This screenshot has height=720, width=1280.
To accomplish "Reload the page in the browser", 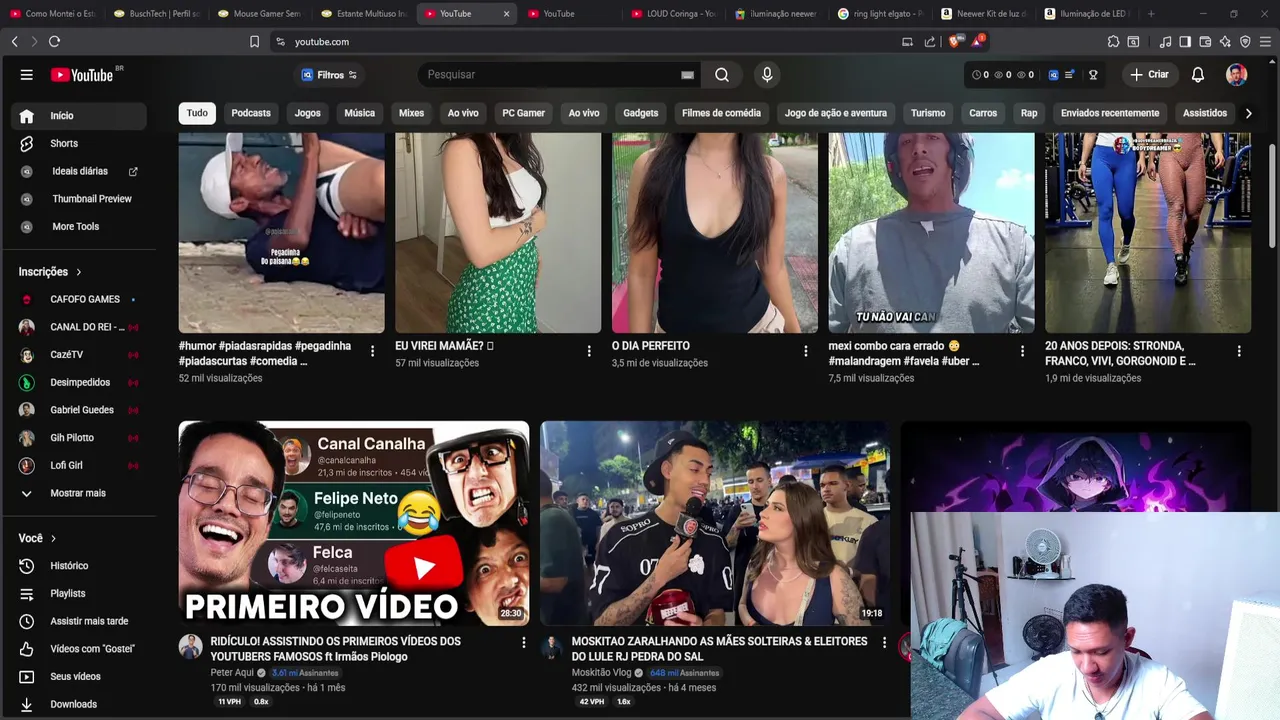I will pyautogui.click(x=54, y=42).
